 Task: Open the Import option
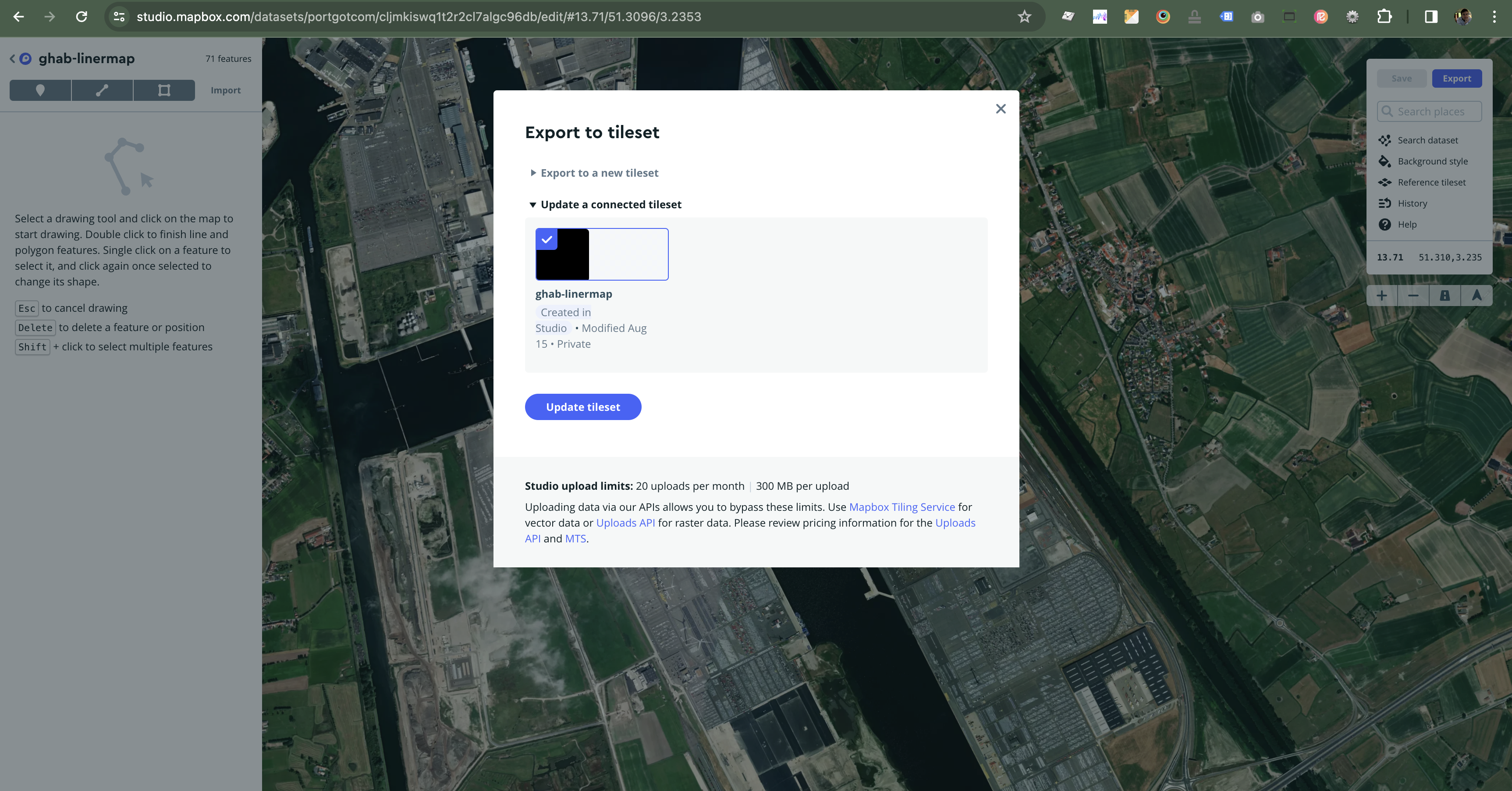point(225,90)
